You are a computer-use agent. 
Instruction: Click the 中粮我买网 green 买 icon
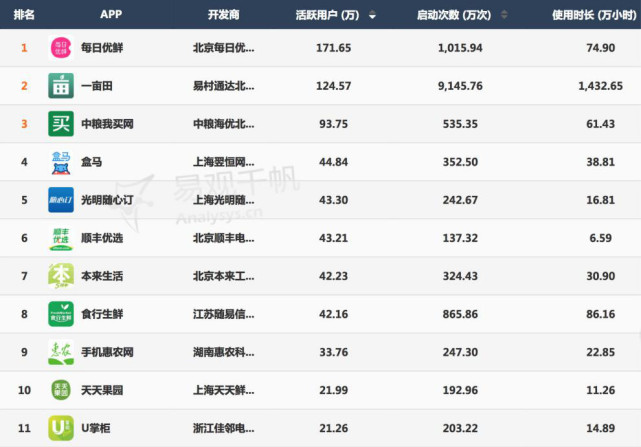pos(61,124)
